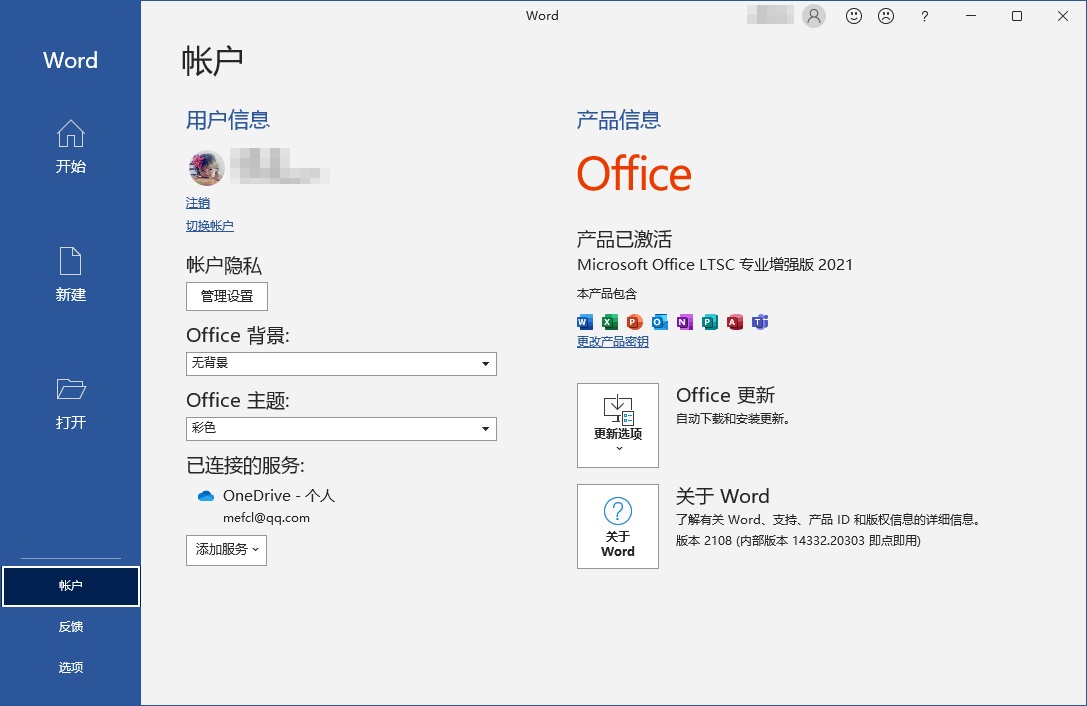Image resolution: width=1087 pixels, height=706 pixels.
Task: Click the Teams icon
Action: pyautogui.click(x=761, y=322)
